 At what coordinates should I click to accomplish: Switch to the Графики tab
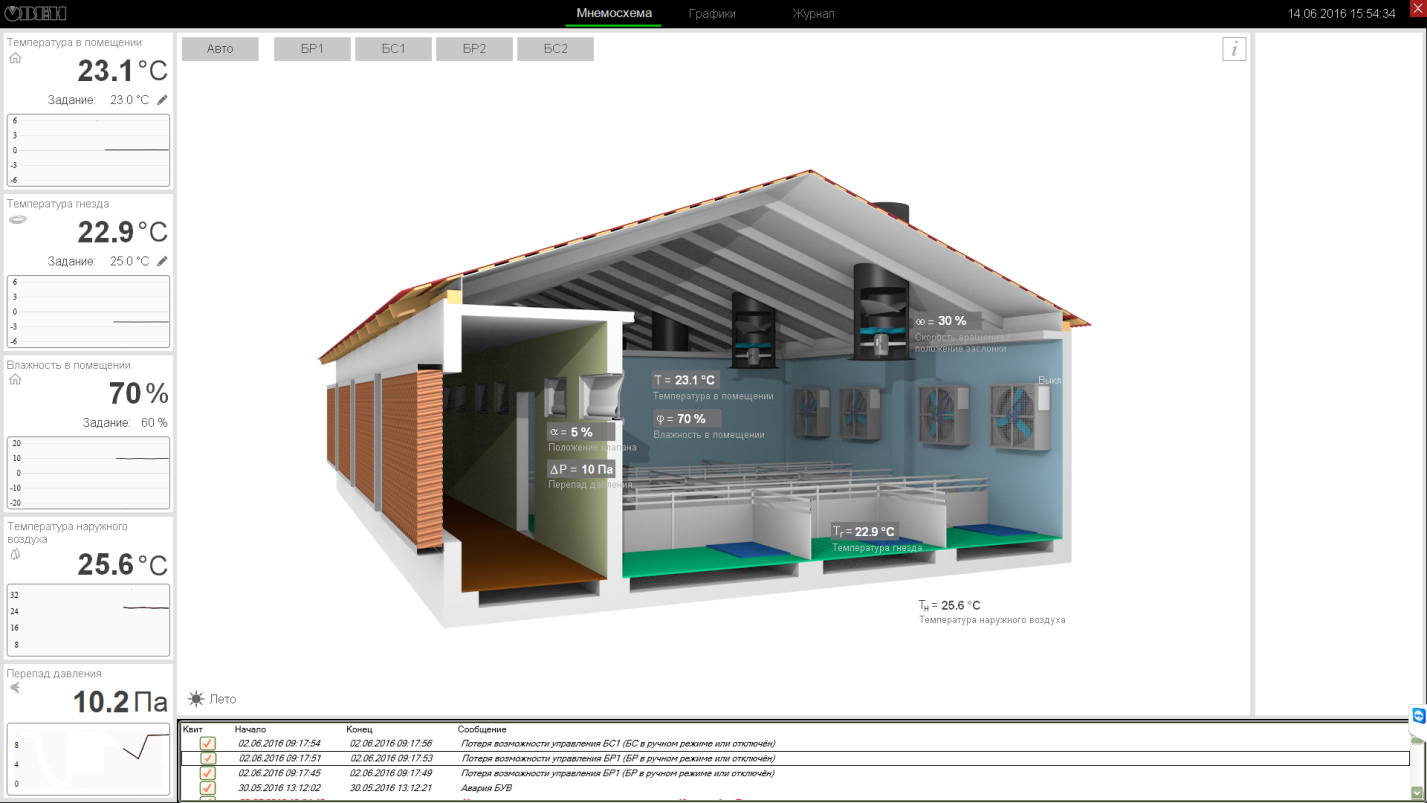[712, 14]
